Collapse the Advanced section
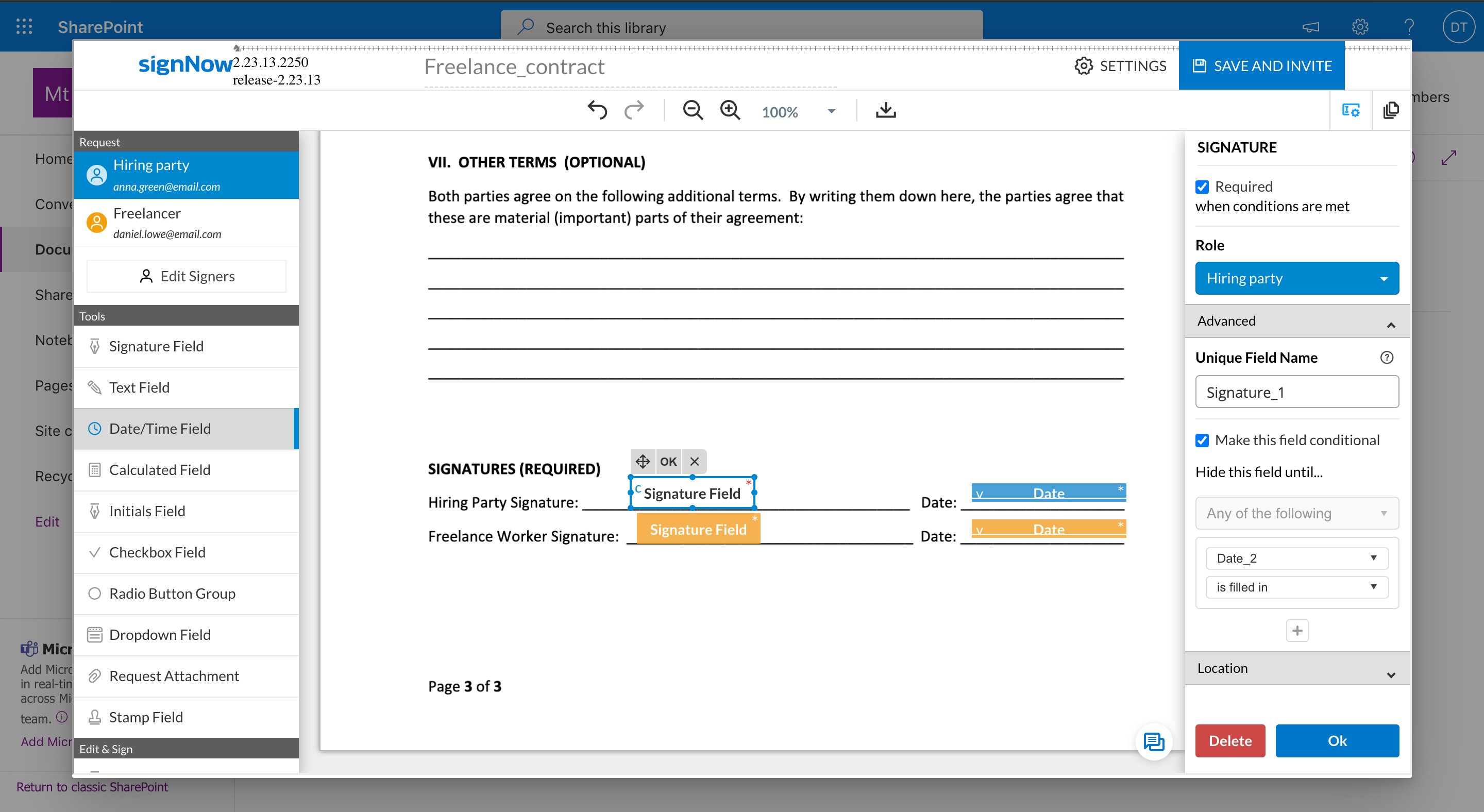Screen dimensions: 1484x812 (x=1392, y=324)
